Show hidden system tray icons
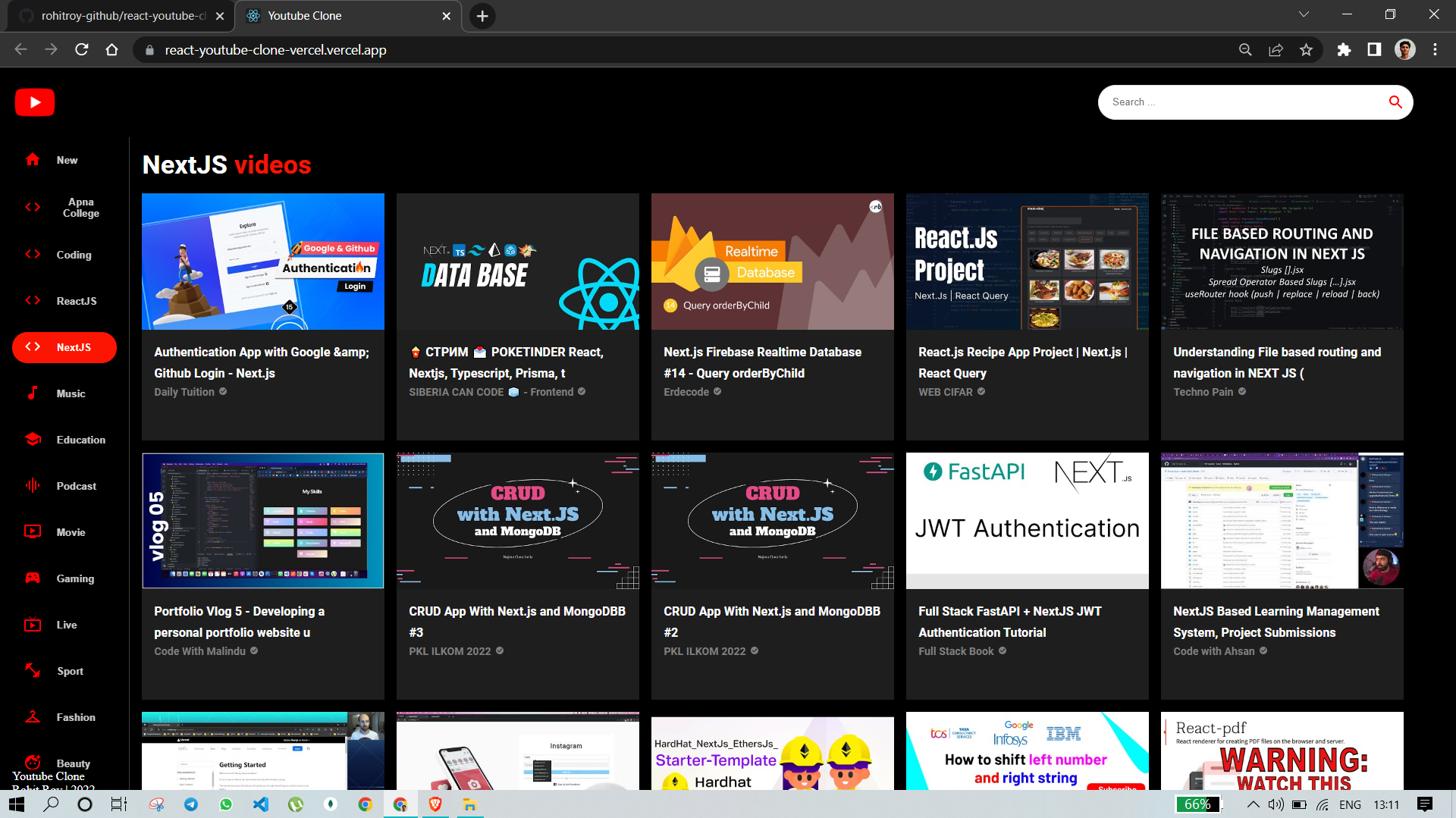The height and width of the screenshot is (818, 1456). pyautogui.click(x=1253, y=804)
